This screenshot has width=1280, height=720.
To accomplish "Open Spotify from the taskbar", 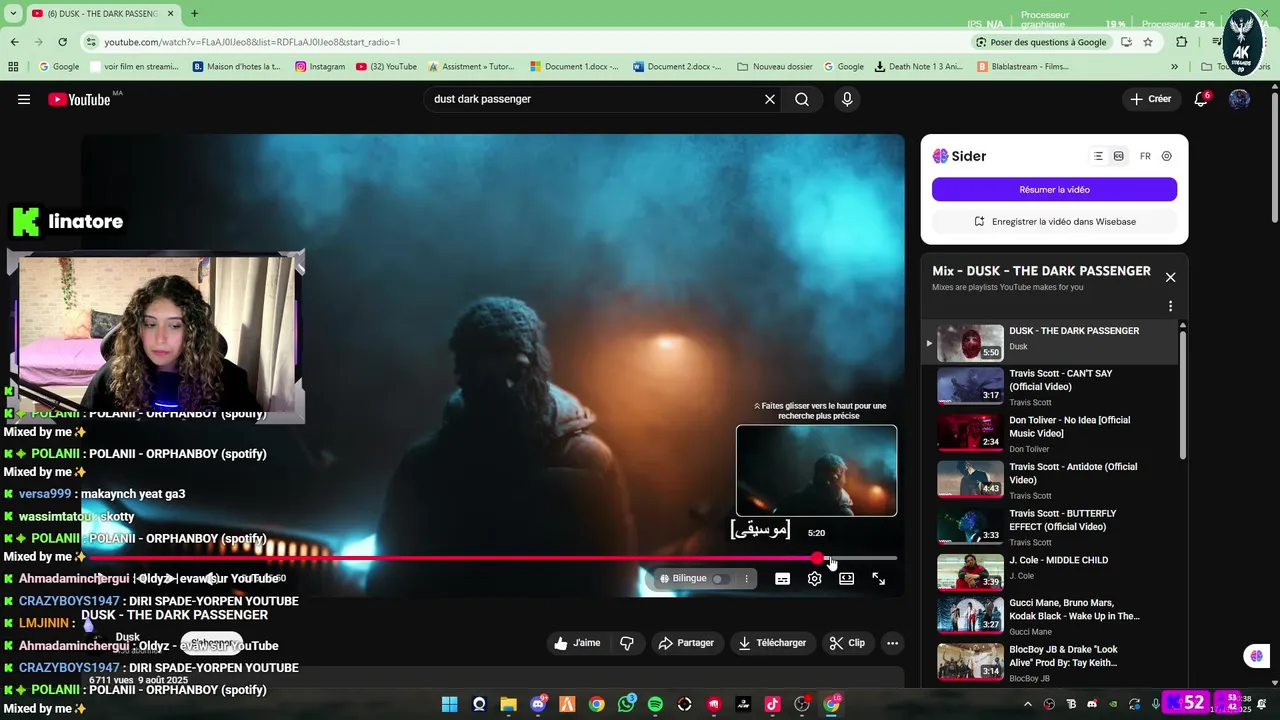I will pos(655,704).
